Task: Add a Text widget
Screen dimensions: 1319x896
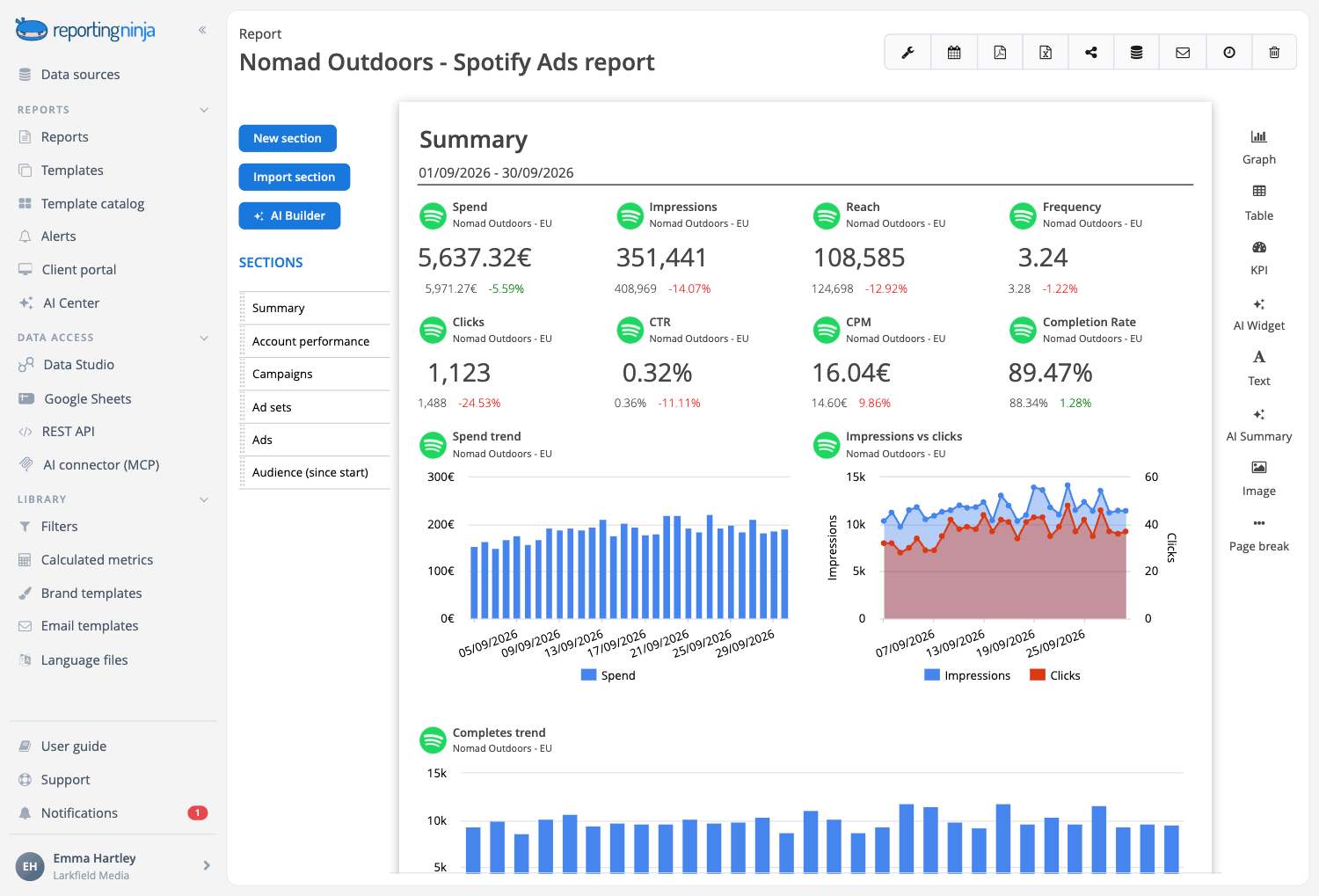Action: 1259,369
